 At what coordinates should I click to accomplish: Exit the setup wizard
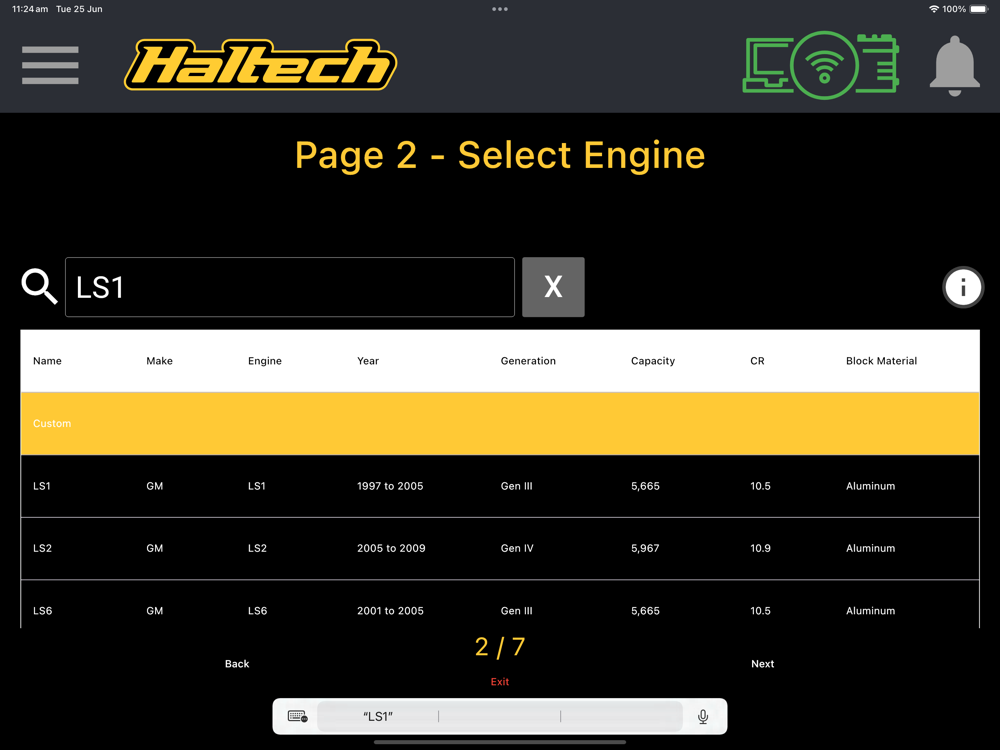(x=500, y=682)
